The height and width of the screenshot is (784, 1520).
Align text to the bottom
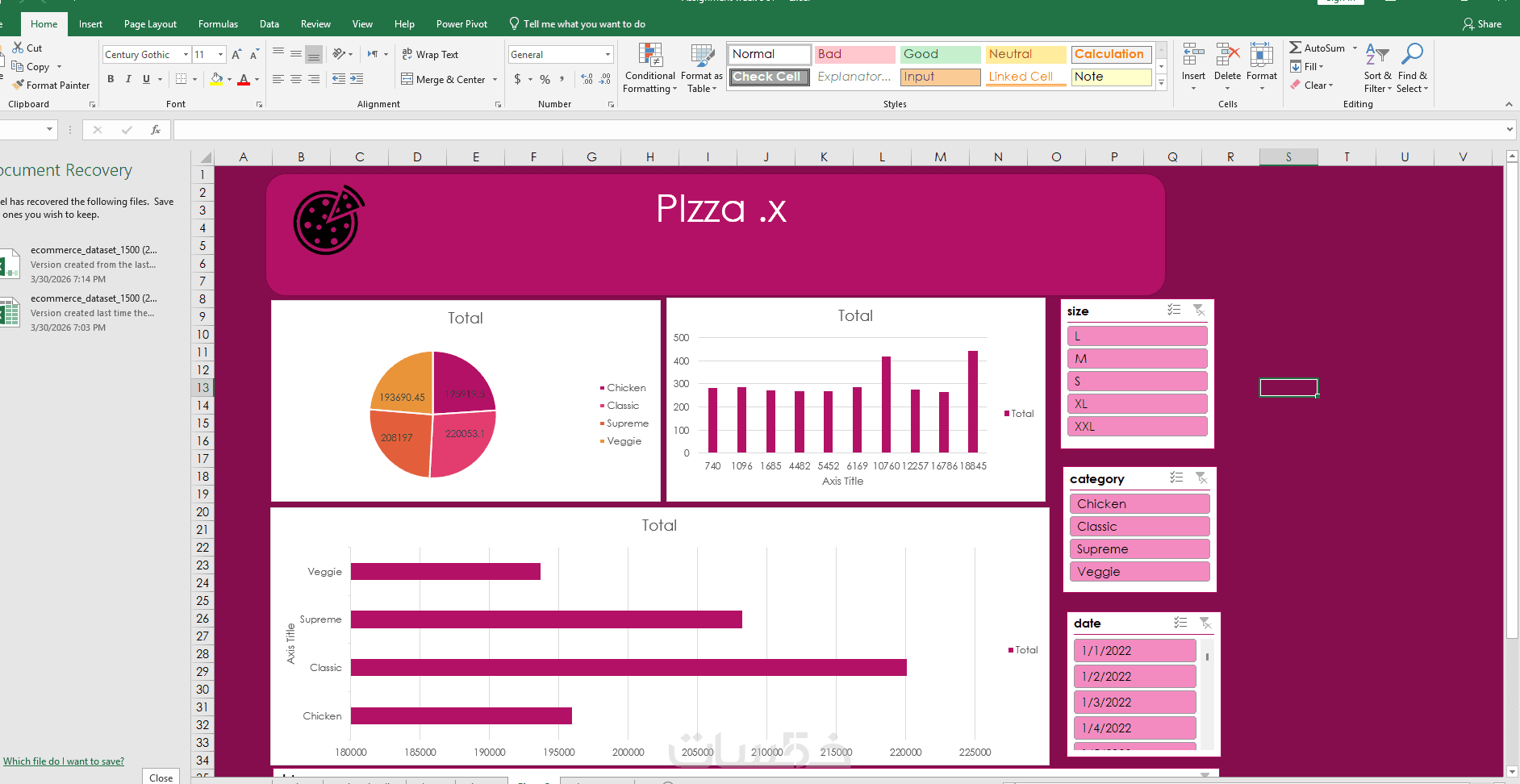point(314,54)
